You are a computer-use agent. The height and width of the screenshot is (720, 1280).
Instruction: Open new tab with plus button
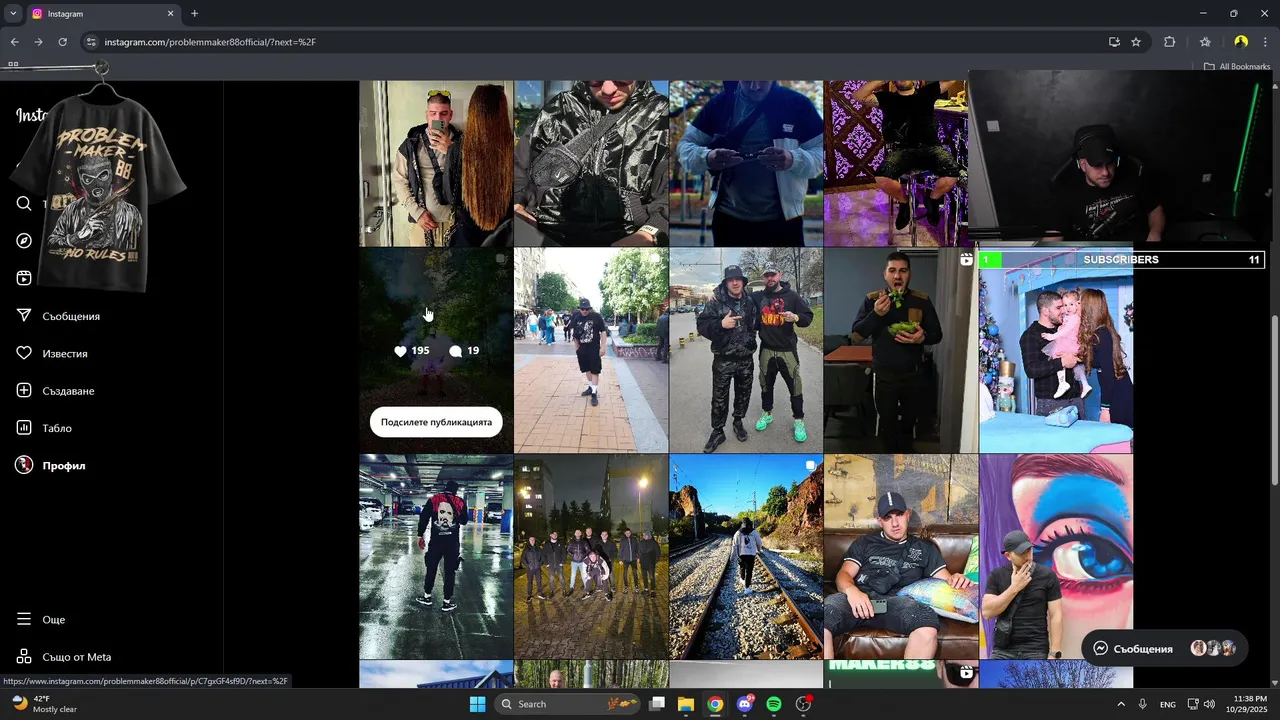pyautogui.click(x=194, y=14)
